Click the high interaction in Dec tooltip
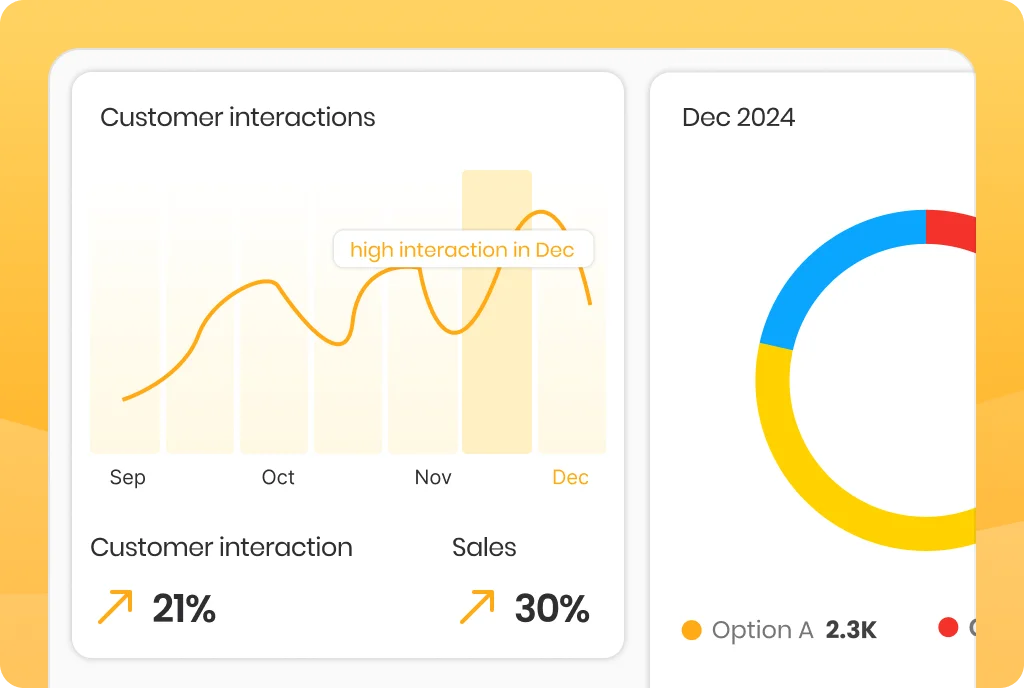The height and width of the screenshot is (688, 1024). (463, 249)
